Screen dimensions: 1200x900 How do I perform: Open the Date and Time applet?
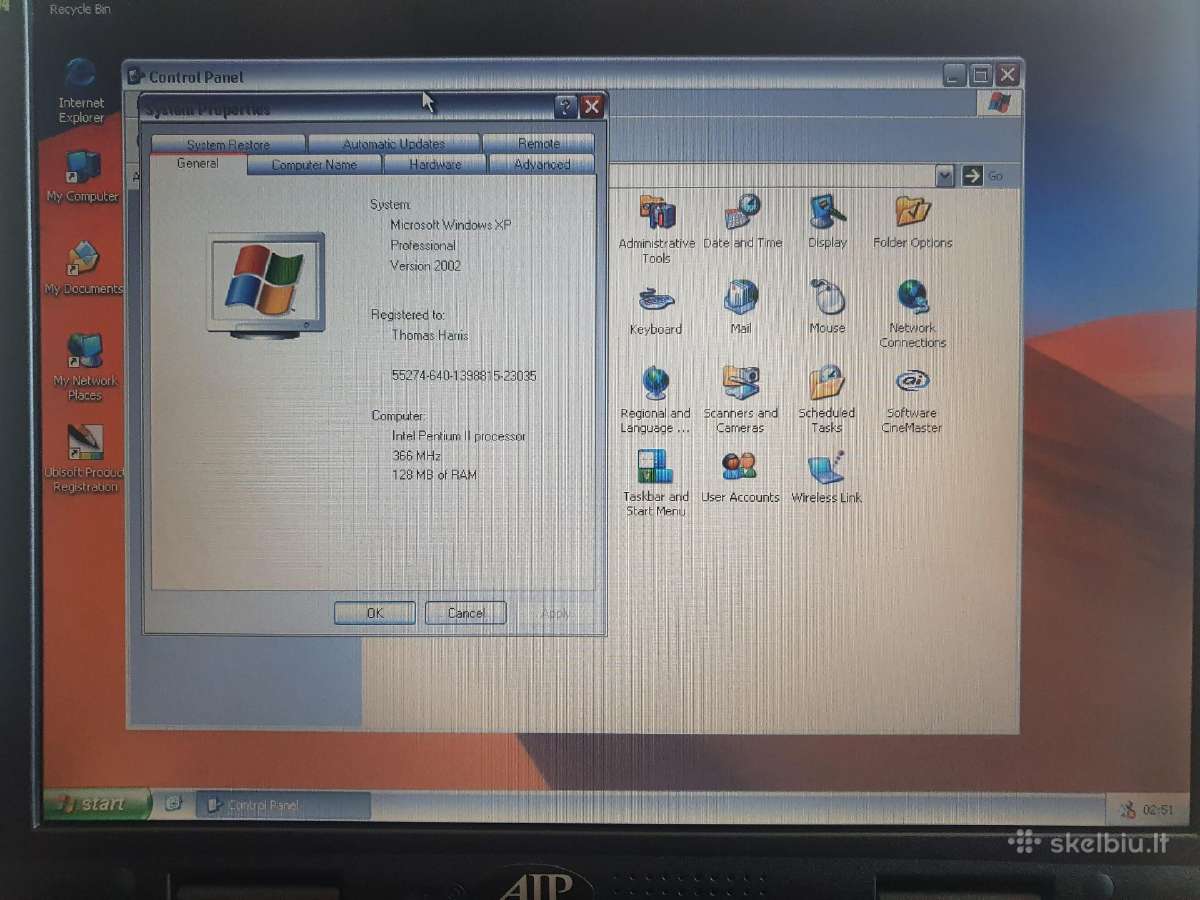[x=742, y=222]
